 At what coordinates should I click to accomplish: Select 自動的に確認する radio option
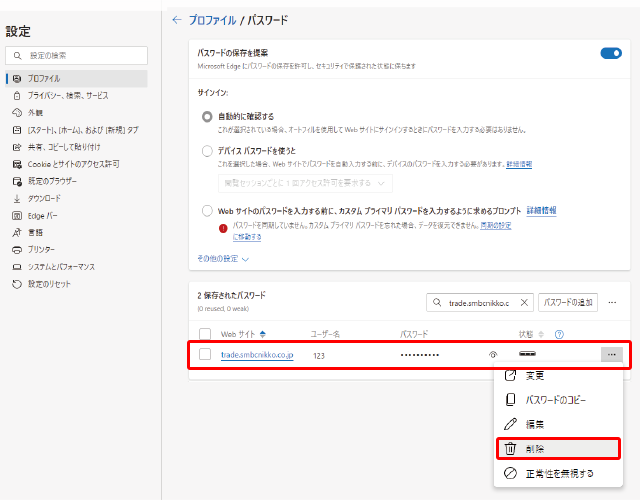(x=207, y=116)
